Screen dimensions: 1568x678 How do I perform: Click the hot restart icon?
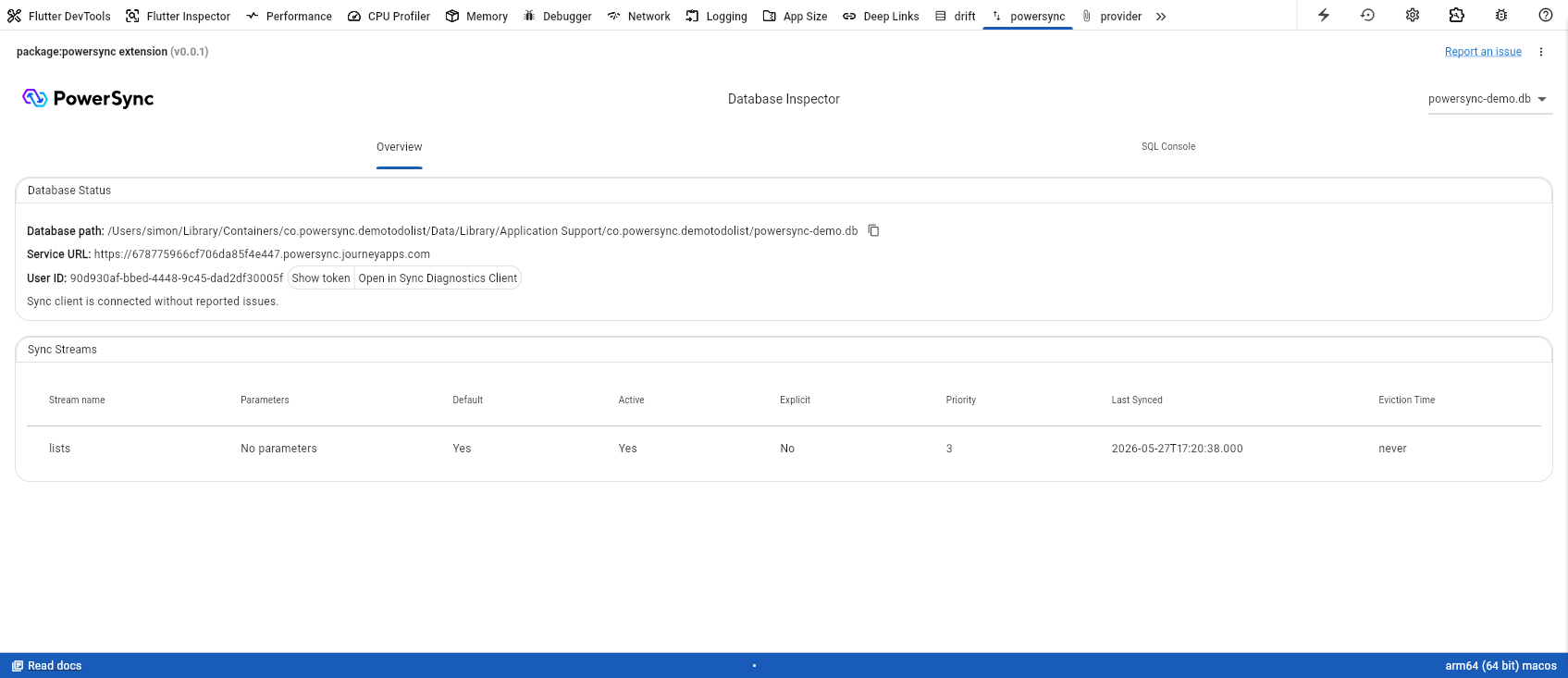click(x=1368, y=15)
